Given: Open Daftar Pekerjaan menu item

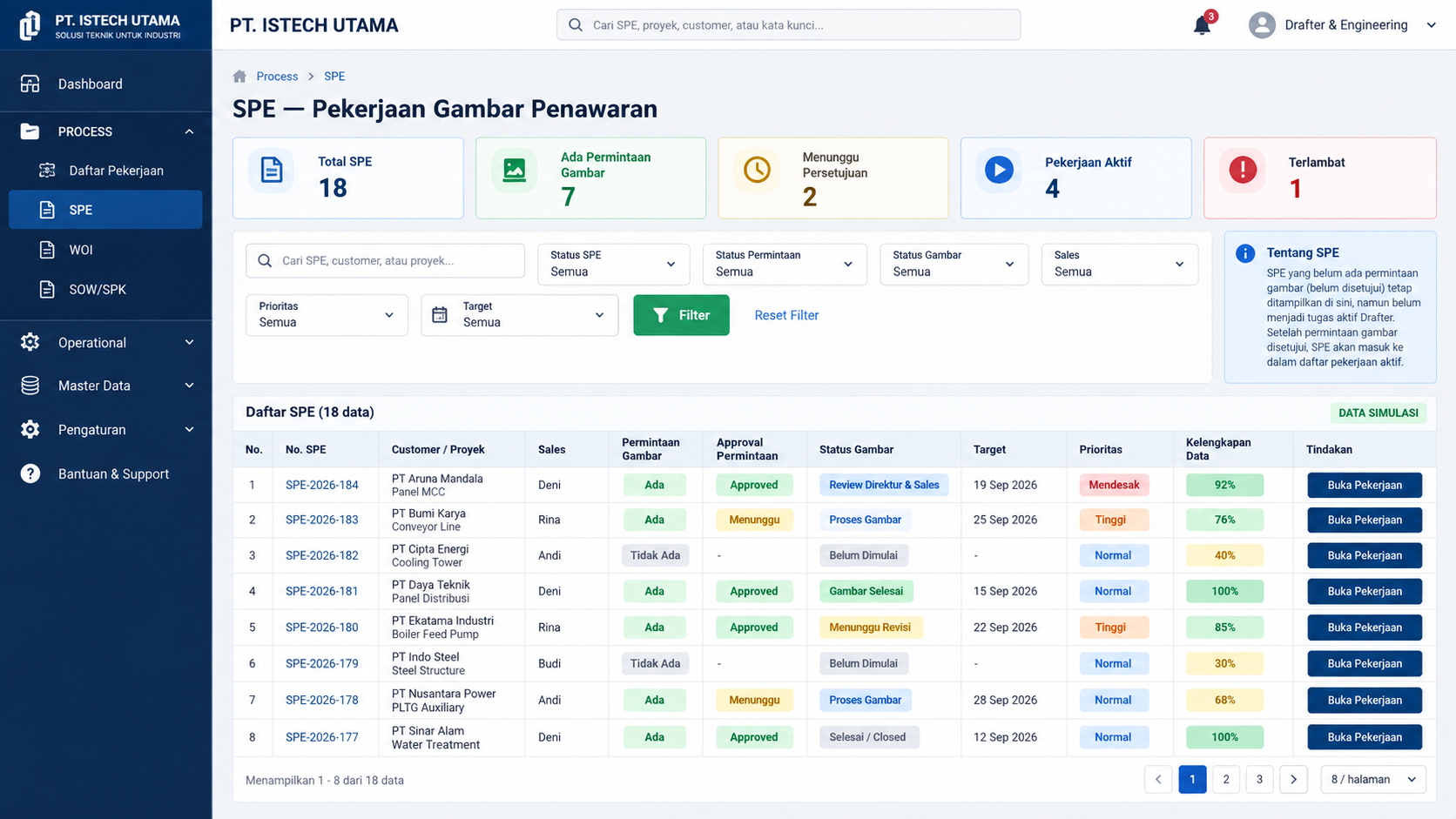Looking at the screenshot, I should [x=105, y=171].
